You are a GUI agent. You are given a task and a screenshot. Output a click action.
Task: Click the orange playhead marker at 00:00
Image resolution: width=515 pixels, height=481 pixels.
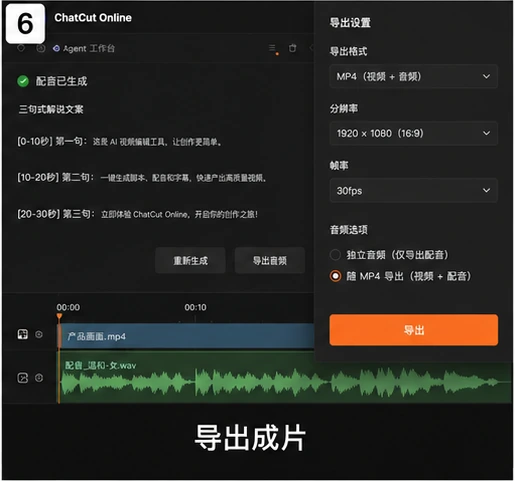pyautogui.click(x=59, y=316)
